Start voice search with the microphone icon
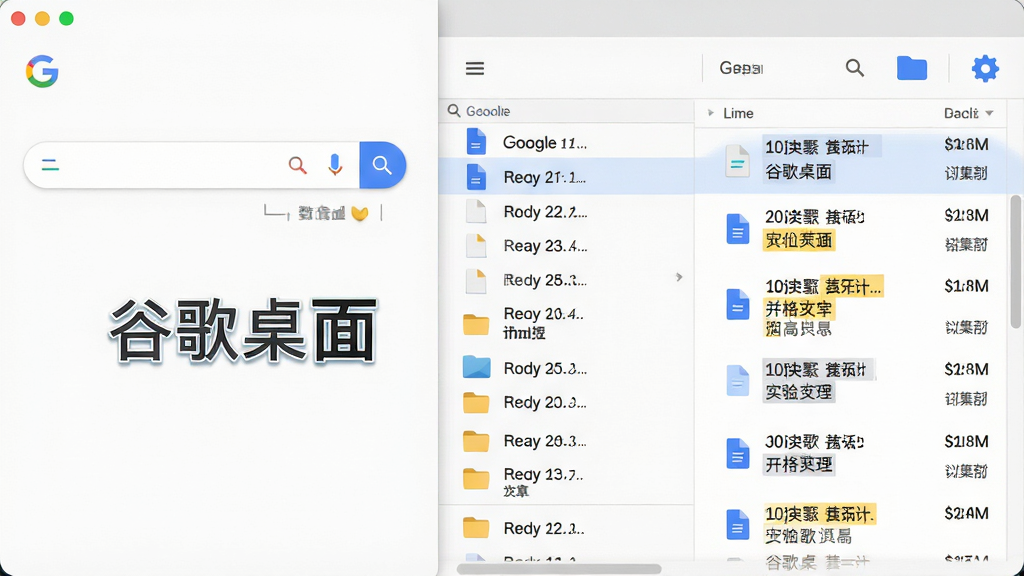1024x576 pixels. (x=335, y=165)
